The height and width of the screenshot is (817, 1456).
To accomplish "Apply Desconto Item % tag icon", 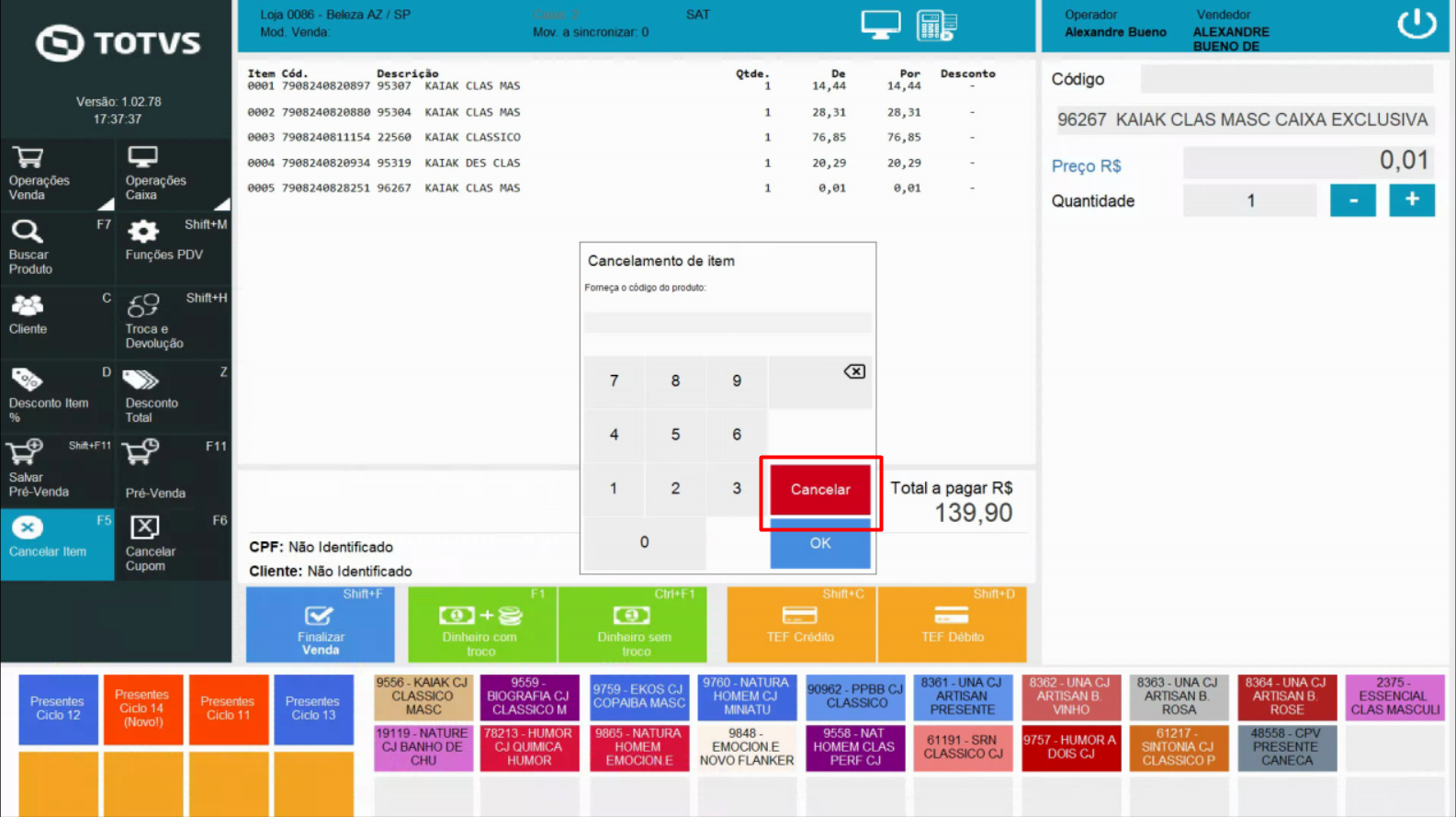I will point(27,379).
